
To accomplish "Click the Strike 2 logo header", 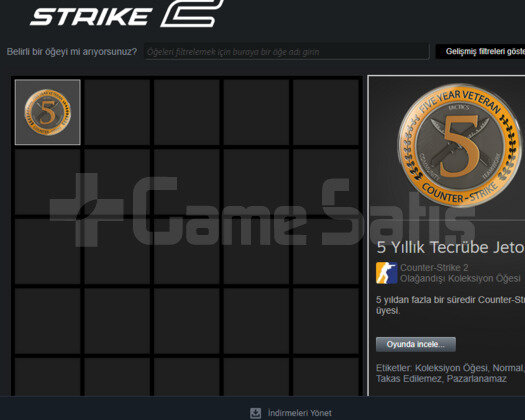I will pyautogui.click(x=127, y=13).
